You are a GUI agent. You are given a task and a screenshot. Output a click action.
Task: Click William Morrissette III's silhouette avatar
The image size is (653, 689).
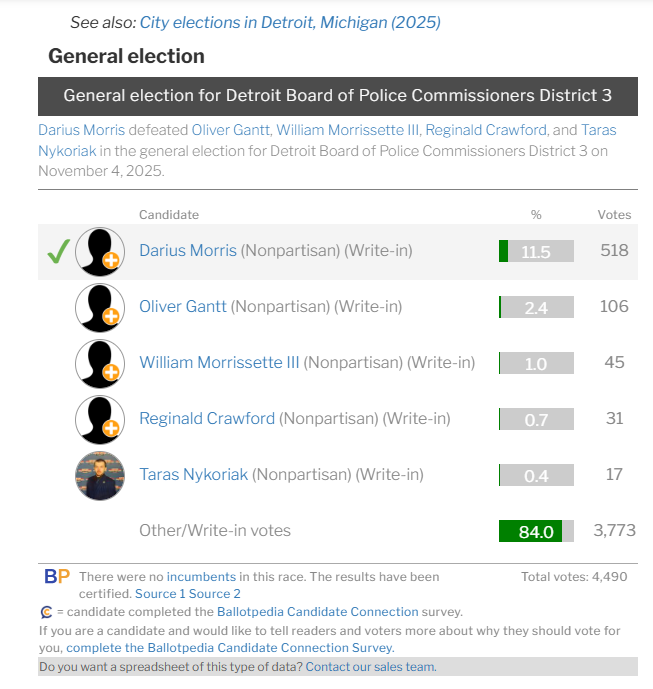point(100,364)
